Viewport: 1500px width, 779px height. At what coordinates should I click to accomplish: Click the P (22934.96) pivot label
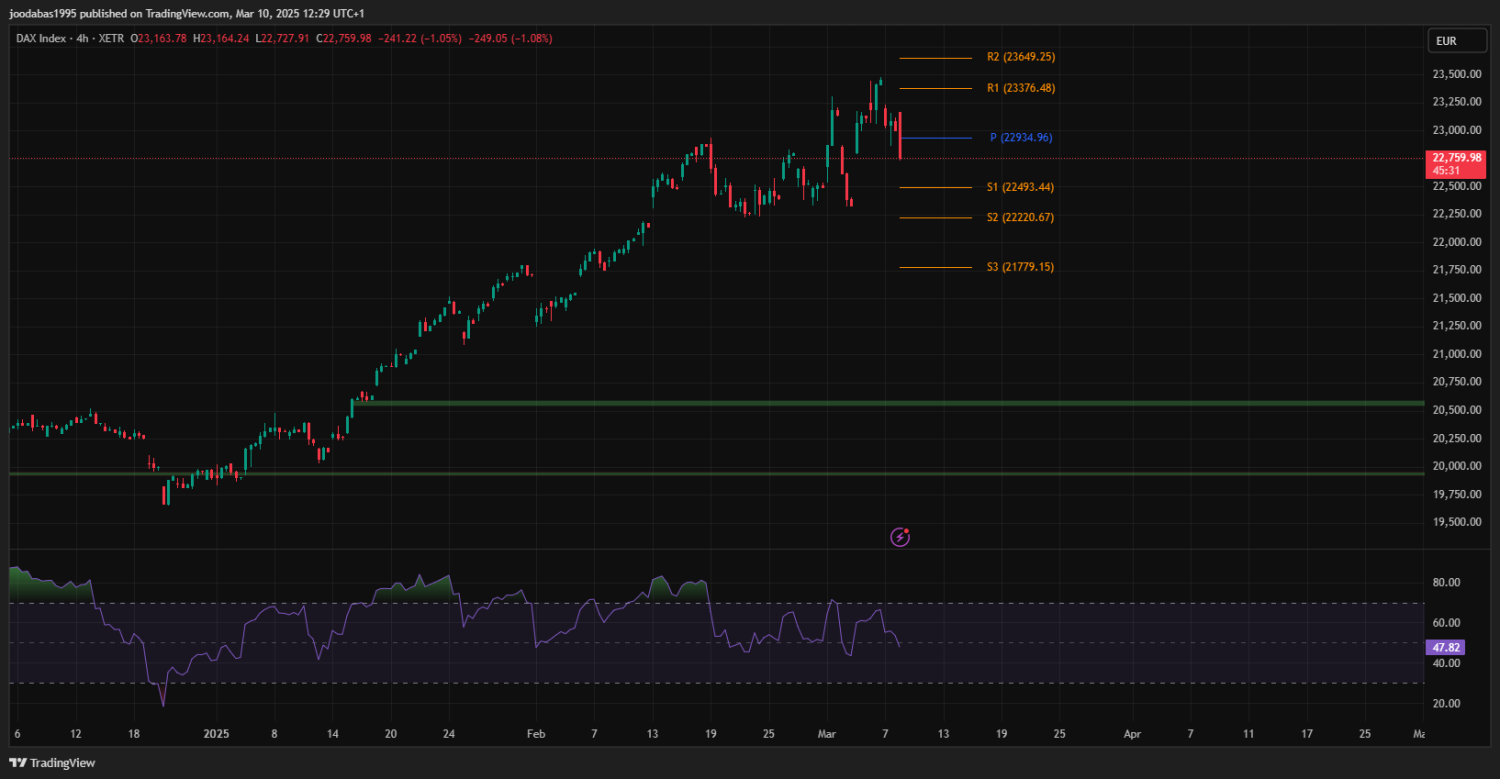1020,138
